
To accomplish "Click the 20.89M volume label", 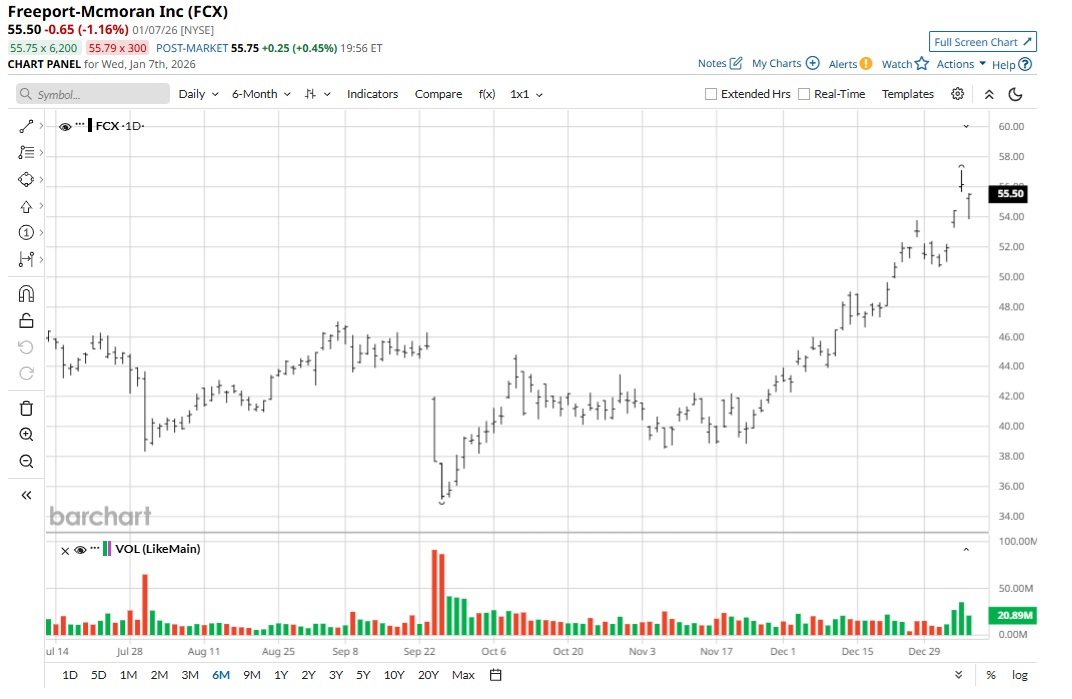I will (x=1013, y=615).
